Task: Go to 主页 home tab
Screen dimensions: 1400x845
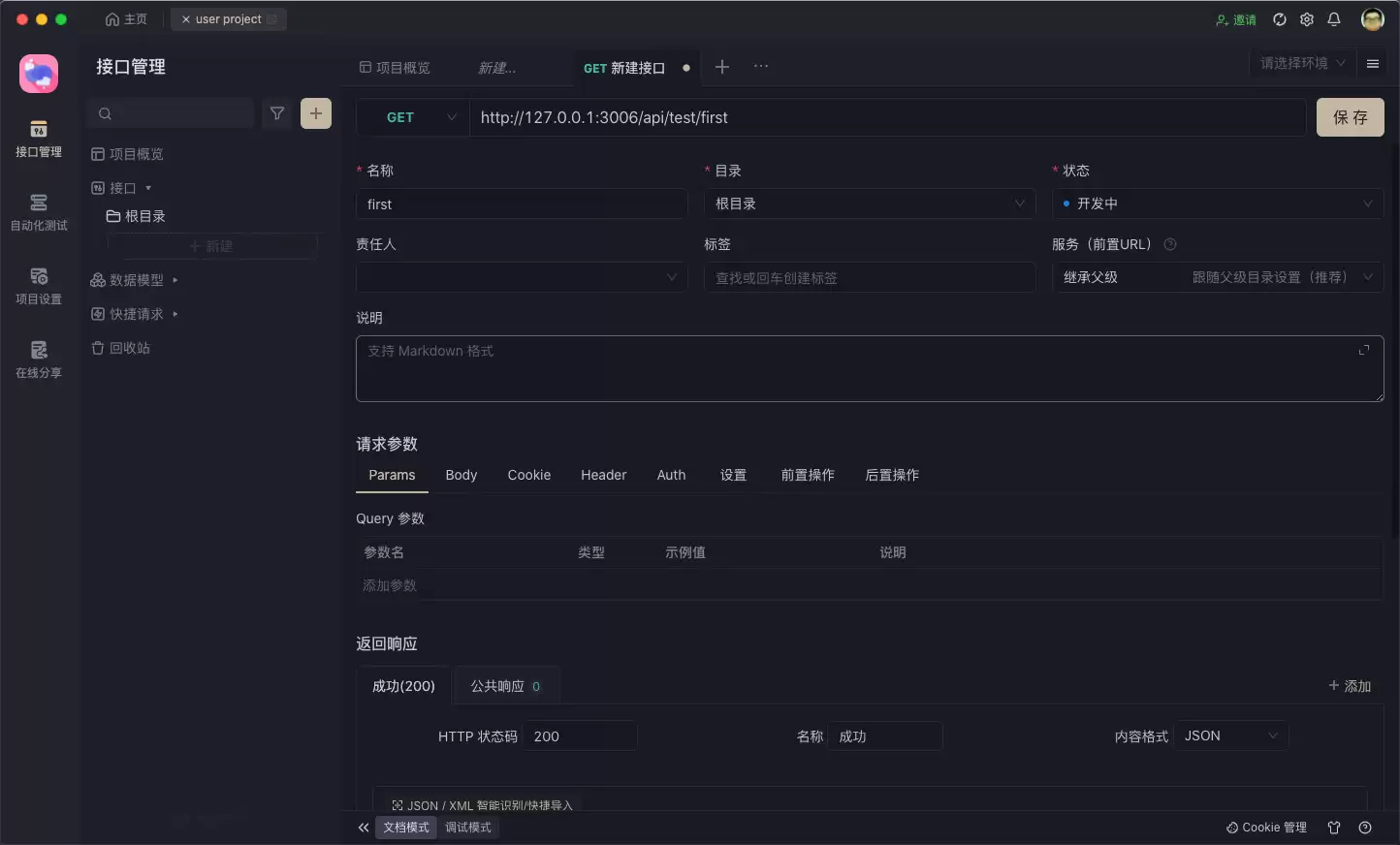Action: 126,19
